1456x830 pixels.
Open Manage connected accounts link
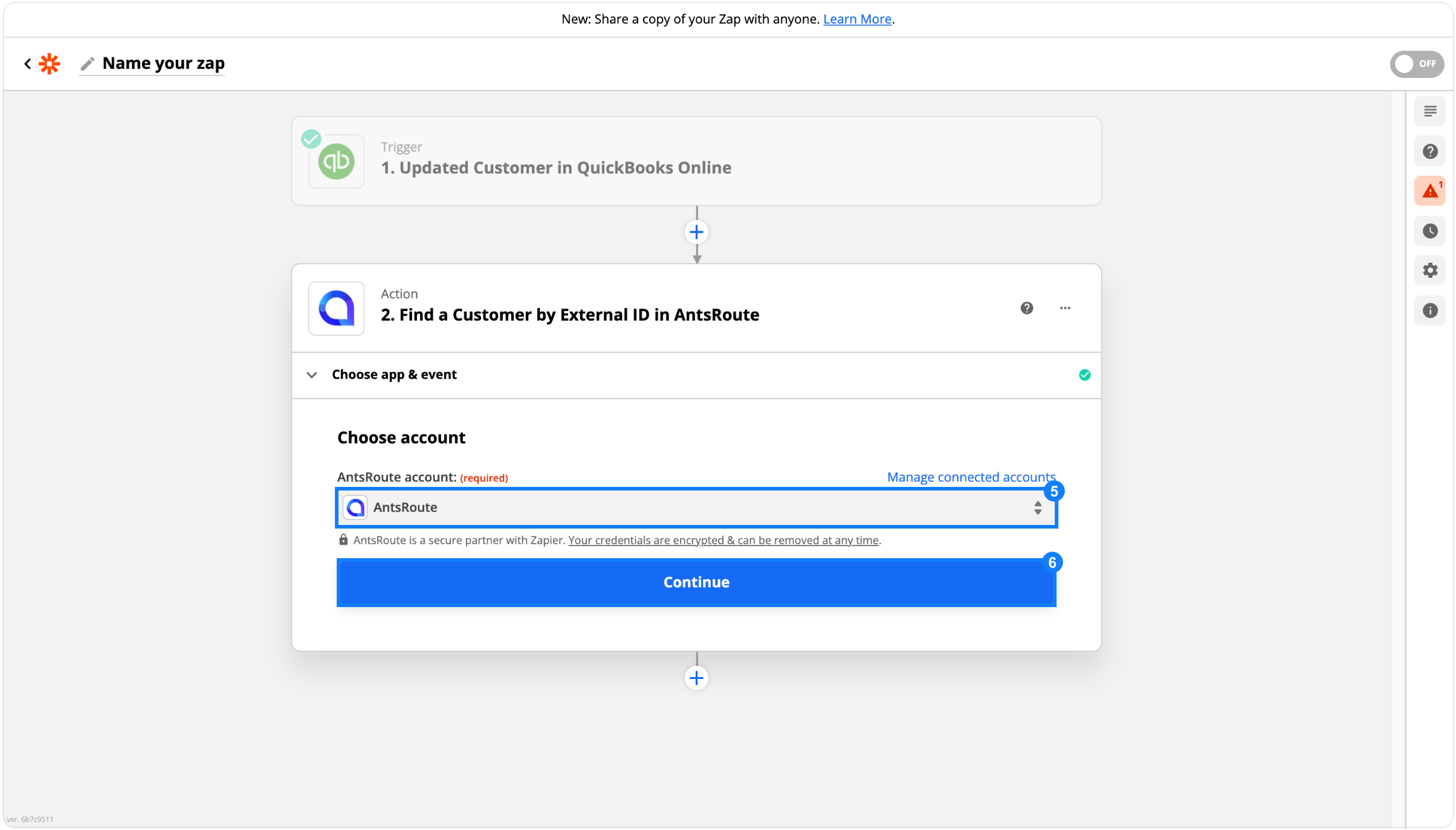point(971,477)
